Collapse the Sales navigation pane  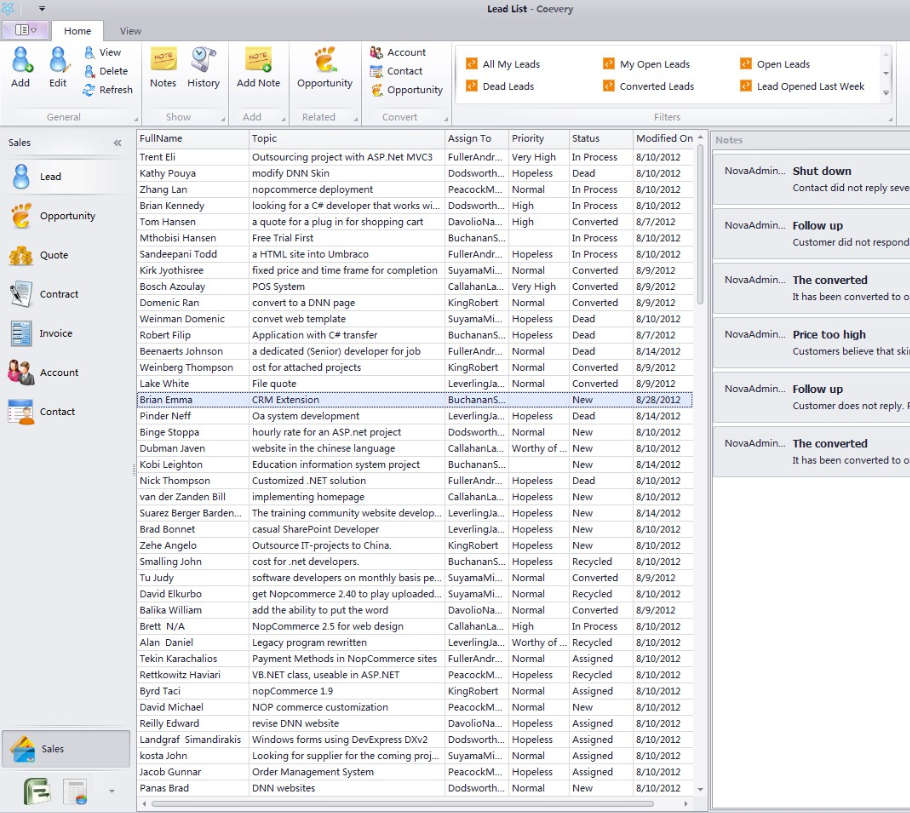pos(117,143)
